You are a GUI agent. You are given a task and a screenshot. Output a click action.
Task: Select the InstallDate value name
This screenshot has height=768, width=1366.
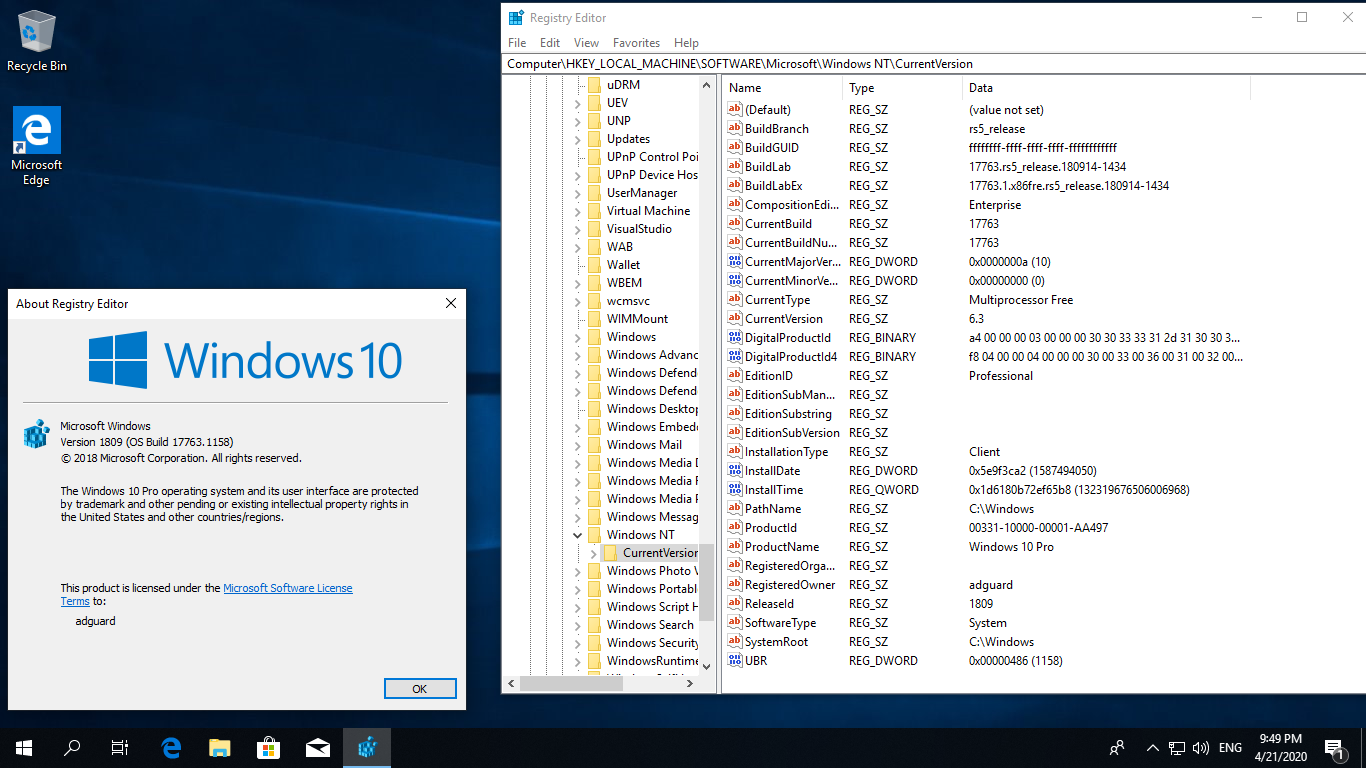click(773, 471)
